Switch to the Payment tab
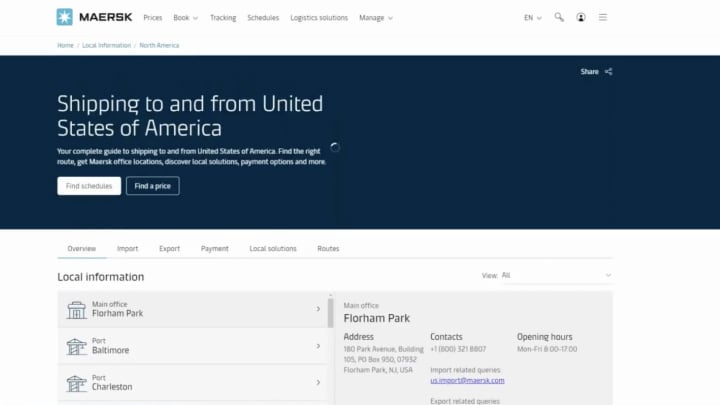The image size is (720, 405). [x=214, y=248]
